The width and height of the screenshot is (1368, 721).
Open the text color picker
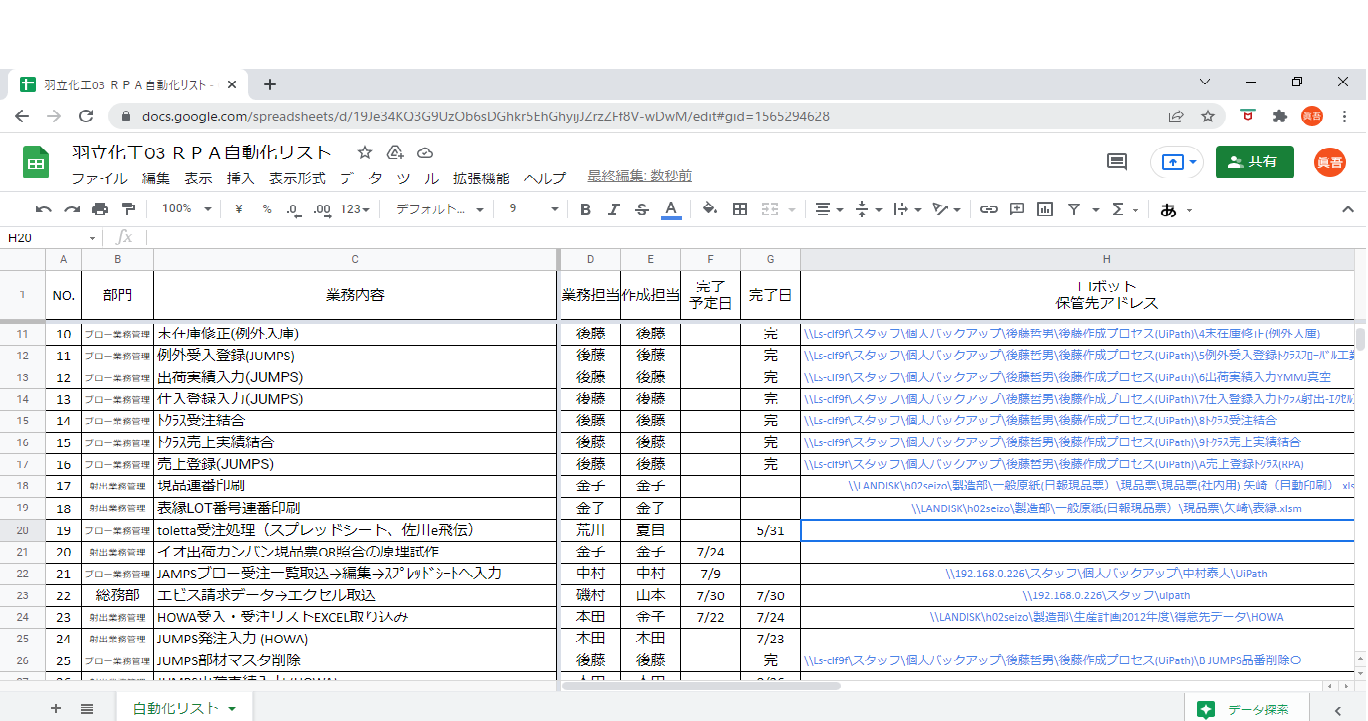[x=671, y=209]
